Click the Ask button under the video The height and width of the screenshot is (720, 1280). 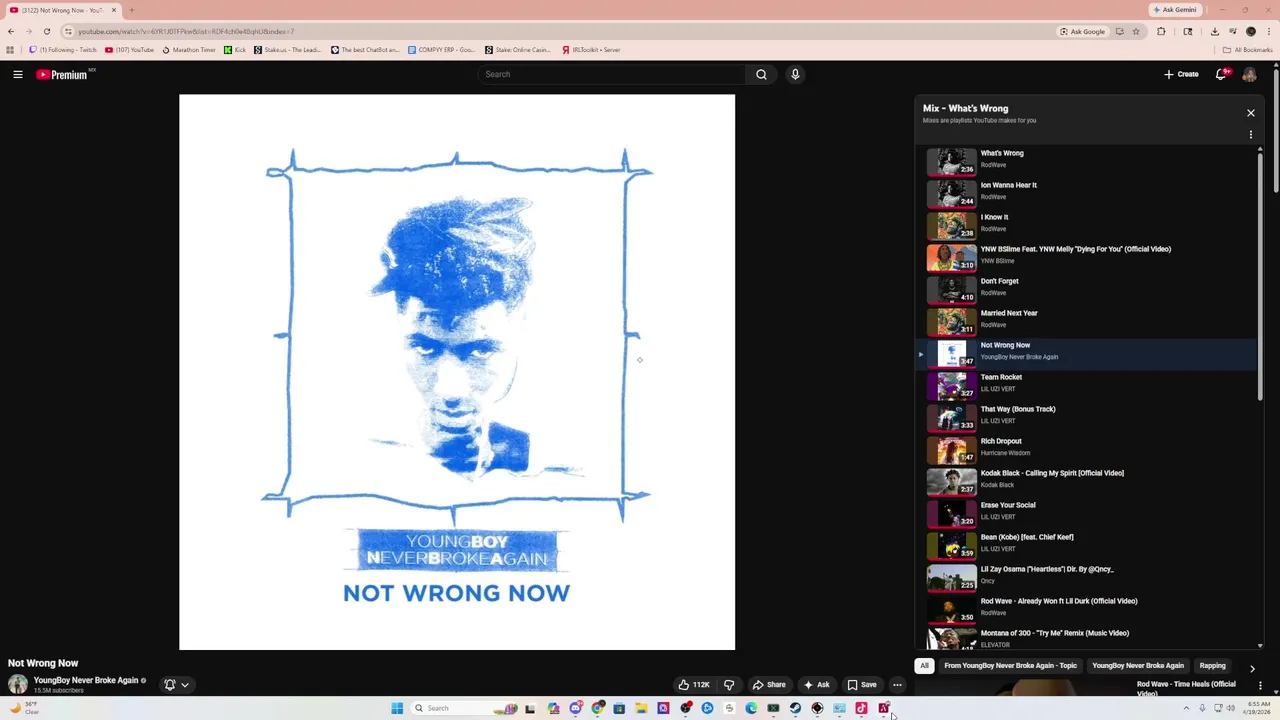[816, 685]
